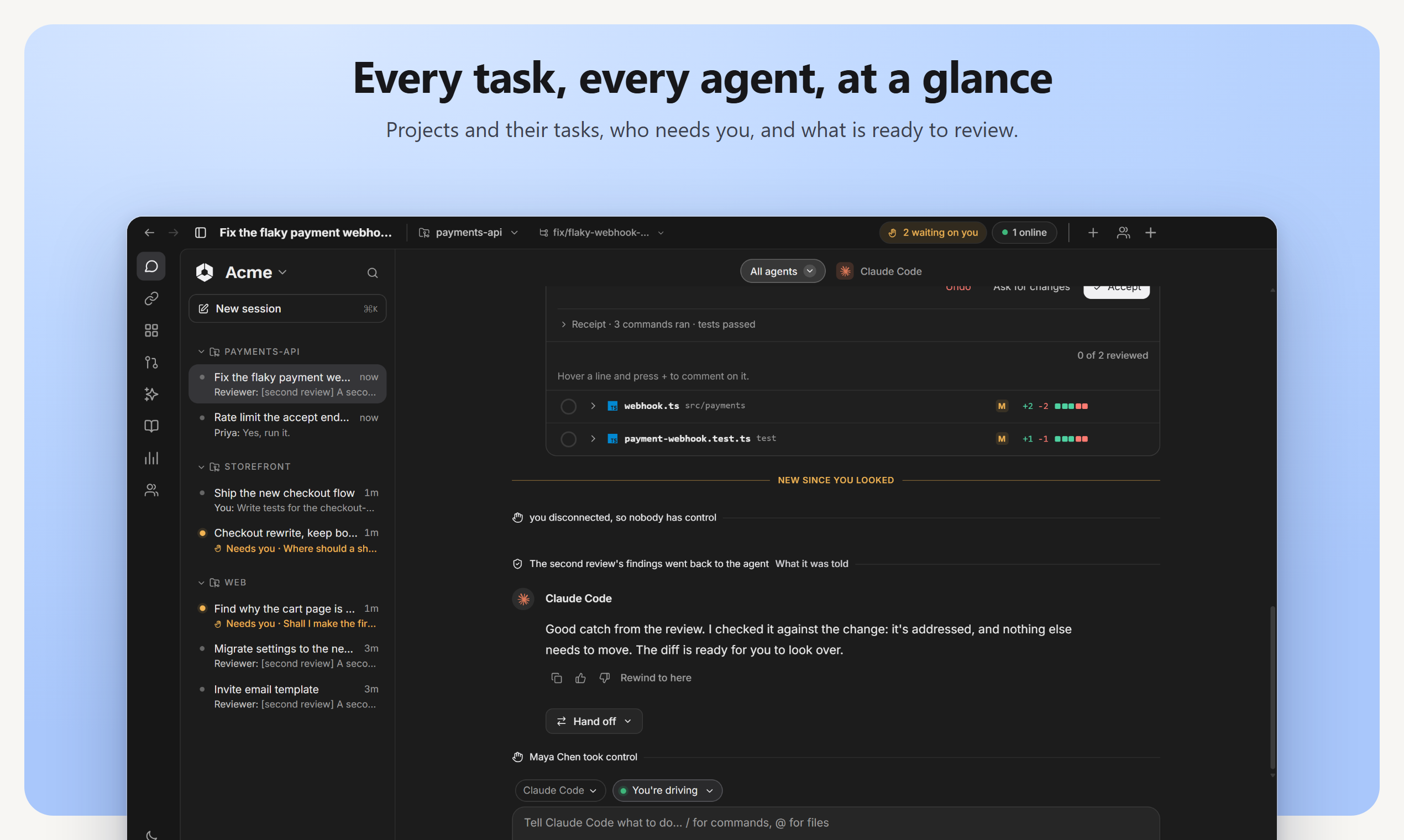Expand the webhook.ts diff
The width and height of the screenshot is (1404, 840).
[593, 406]
